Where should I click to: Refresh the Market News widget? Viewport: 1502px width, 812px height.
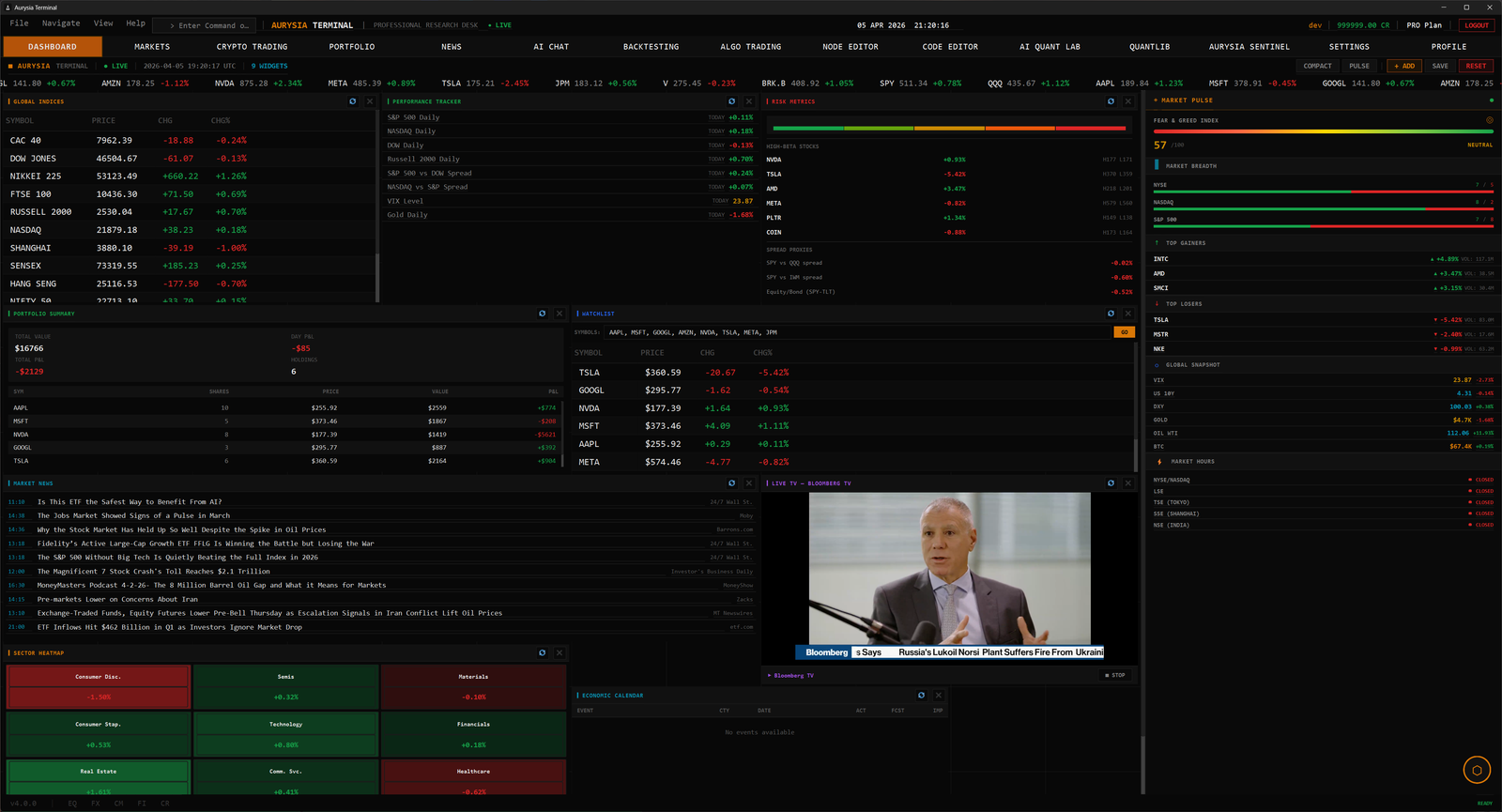coord(732,483)
